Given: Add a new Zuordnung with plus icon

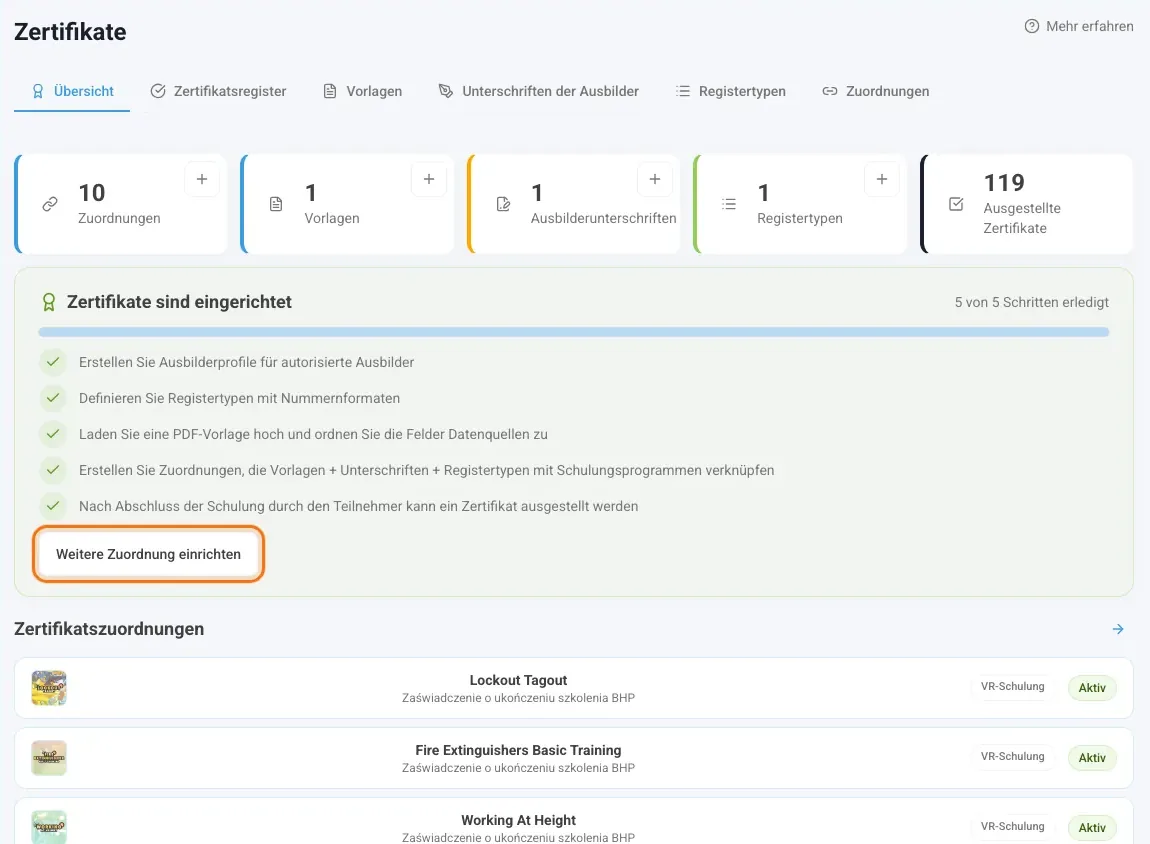Looking at the screenshot, I should [202, 180].
